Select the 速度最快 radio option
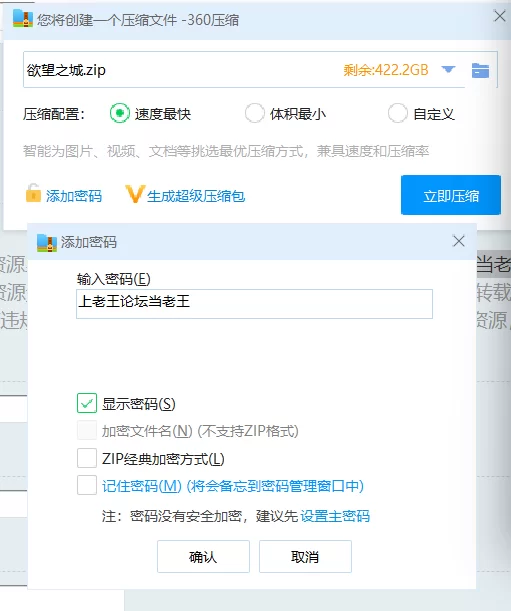511x611 pixels. click(119, 113)
